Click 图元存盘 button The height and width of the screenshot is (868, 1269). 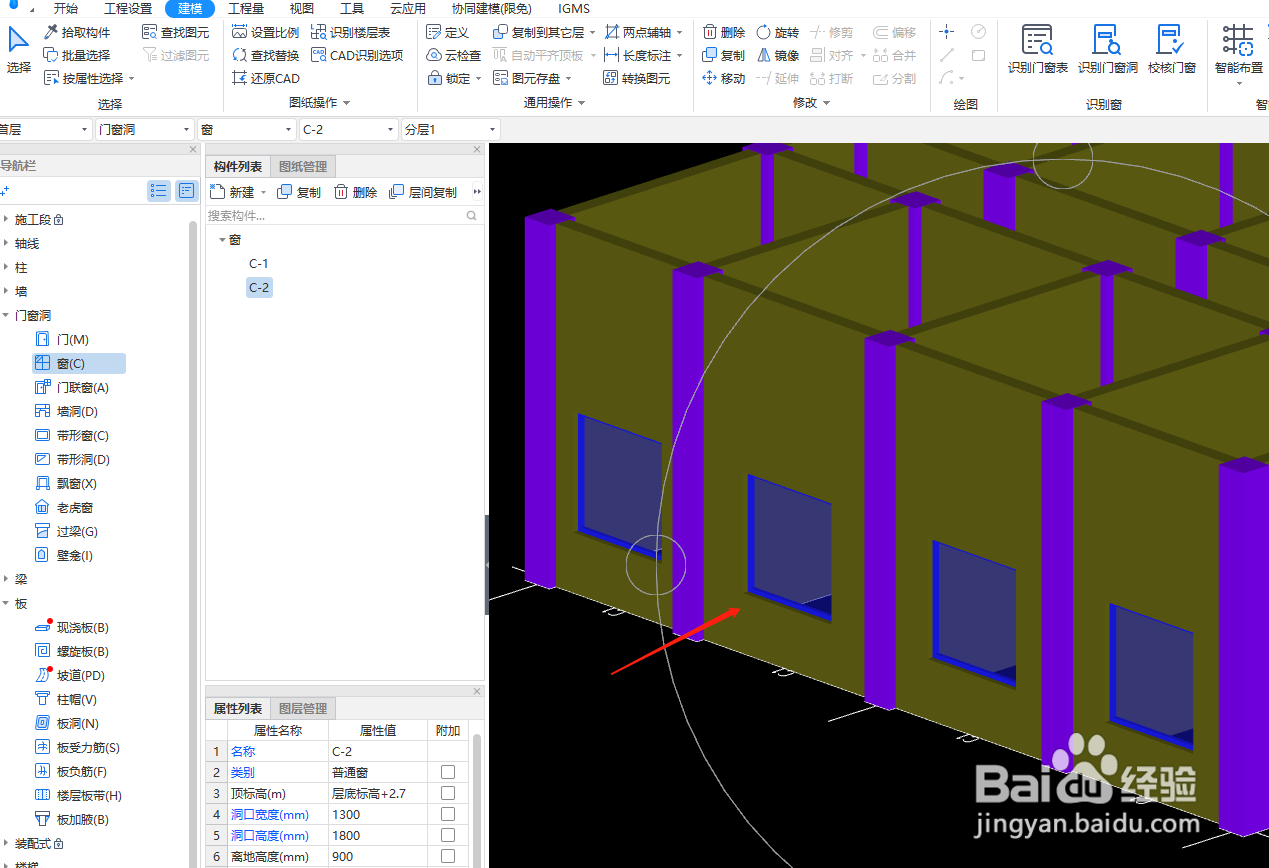[x=533, y=78]
